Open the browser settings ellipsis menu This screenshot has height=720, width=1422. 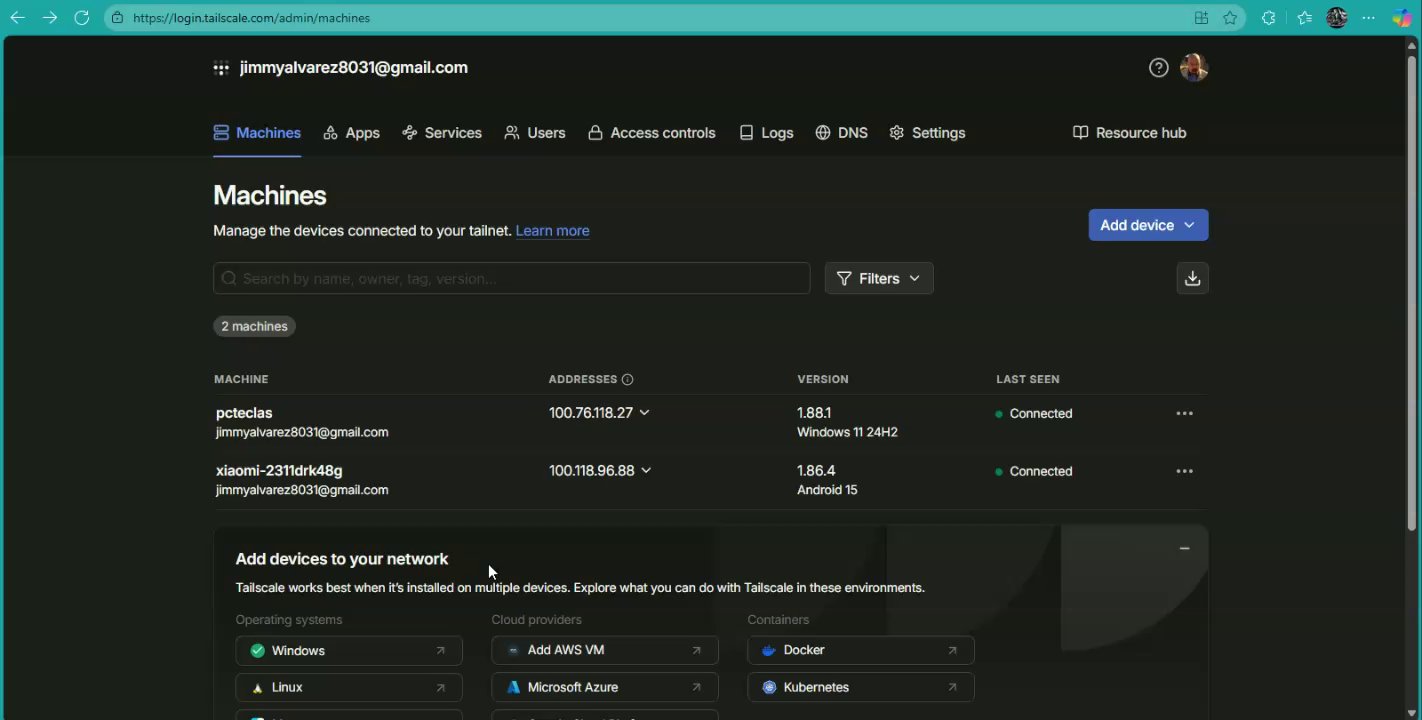[x=1369, y=18]
